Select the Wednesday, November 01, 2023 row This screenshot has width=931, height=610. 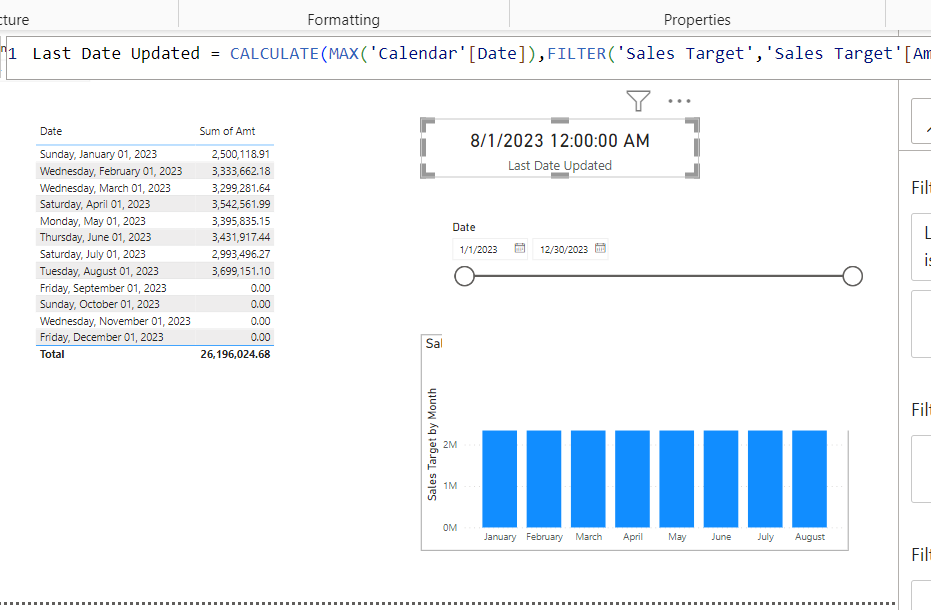pyautogui.click(x=154, y=321)
